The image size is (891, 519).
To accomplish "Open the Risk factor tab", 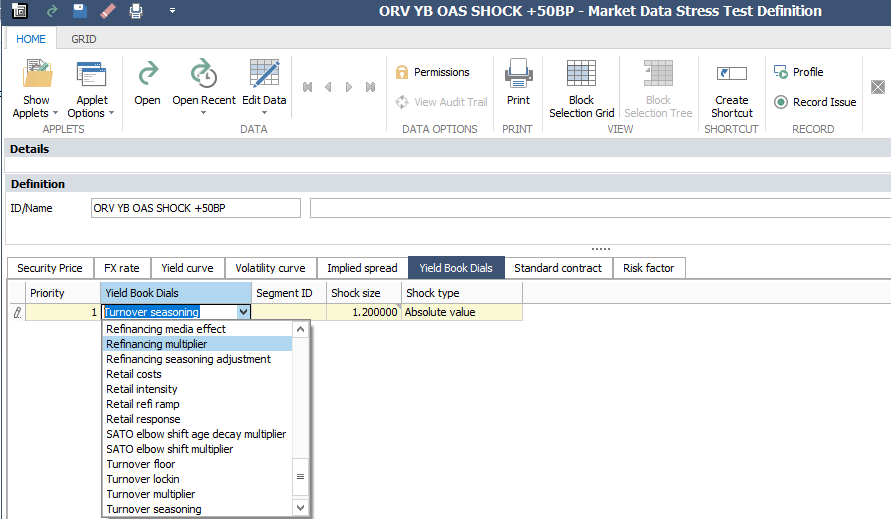I will [x=649, y=268].
